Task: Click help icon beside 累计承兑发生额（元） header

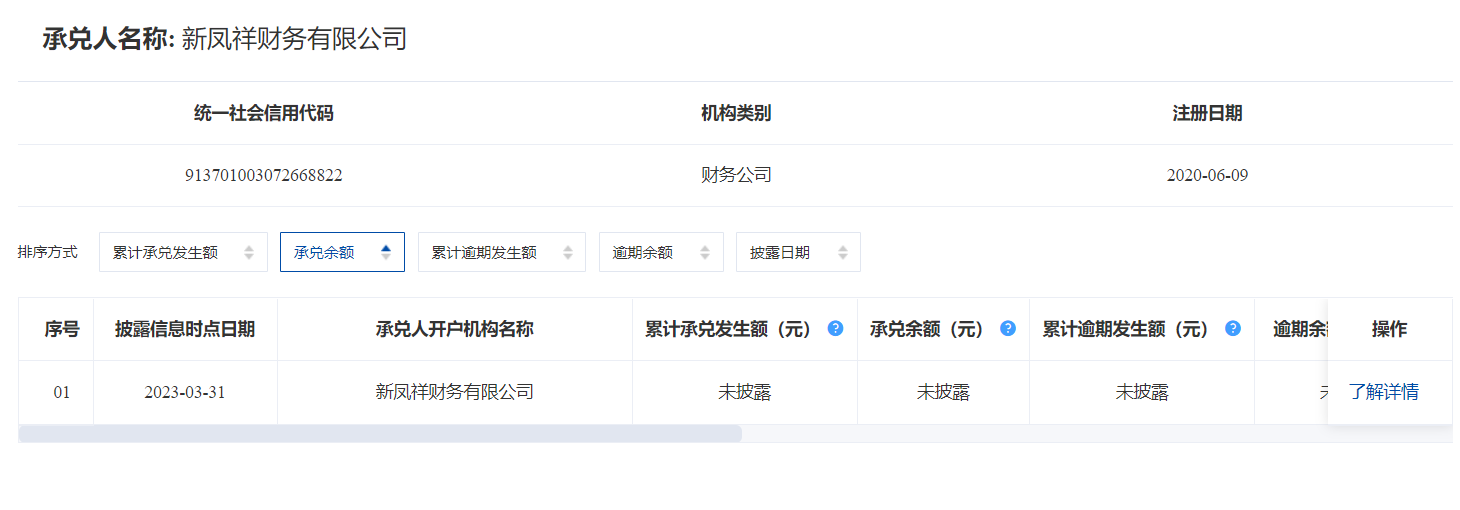Action: pyautogui.click(x=835, y=328)
